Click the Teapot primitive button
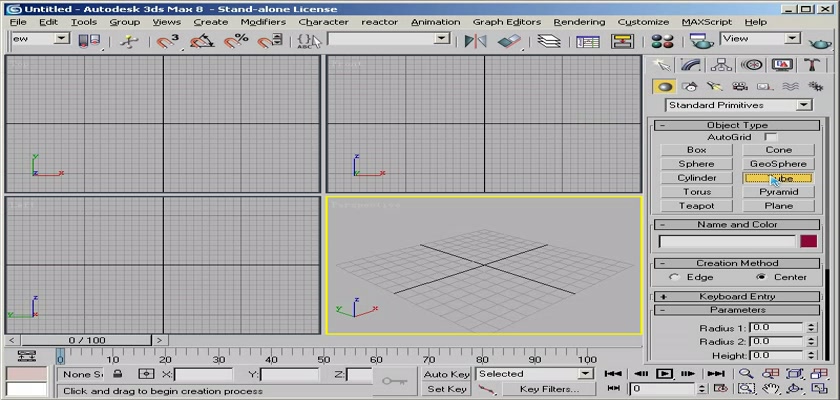This screenshot has height=400, width=840. 697,205
